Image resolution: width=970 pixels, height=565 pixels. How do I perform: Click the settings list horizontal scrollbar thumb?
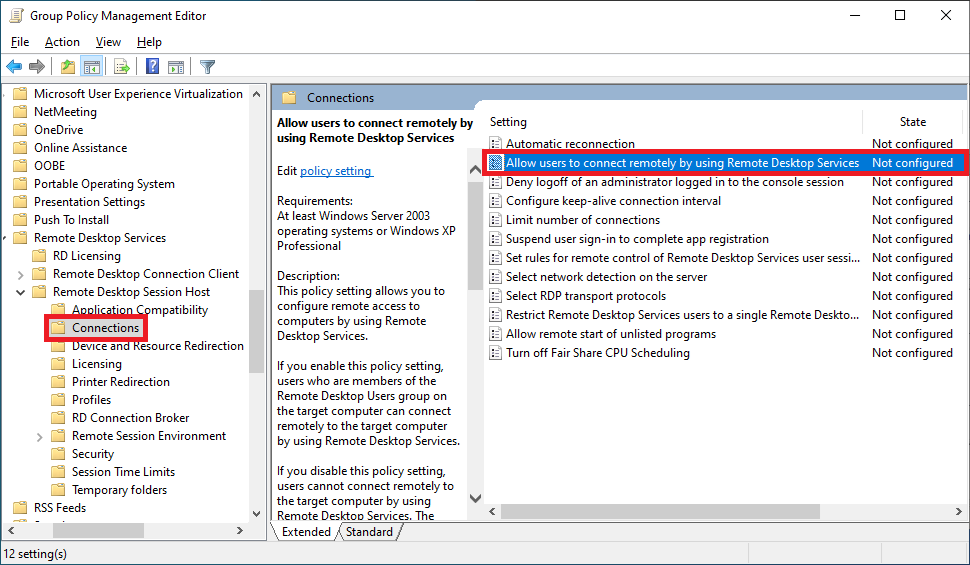click(x=660, y=512)
